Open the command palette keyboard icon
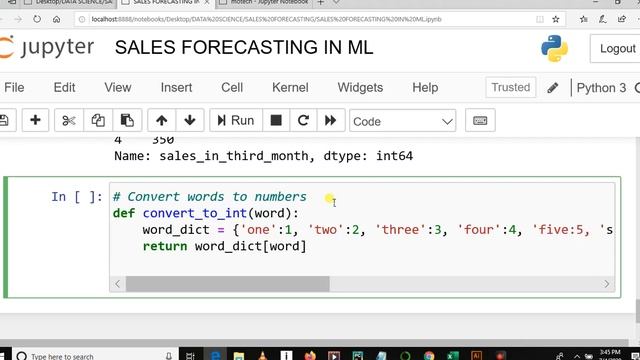640x360 pixels. pyautogui.click(x=480, y=120)
